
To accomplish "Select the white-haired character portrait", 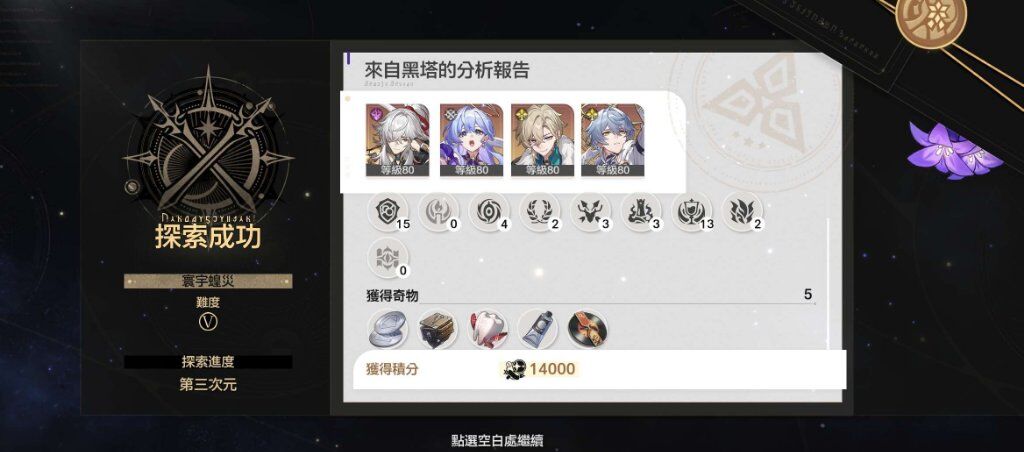I will coord(398,140).
